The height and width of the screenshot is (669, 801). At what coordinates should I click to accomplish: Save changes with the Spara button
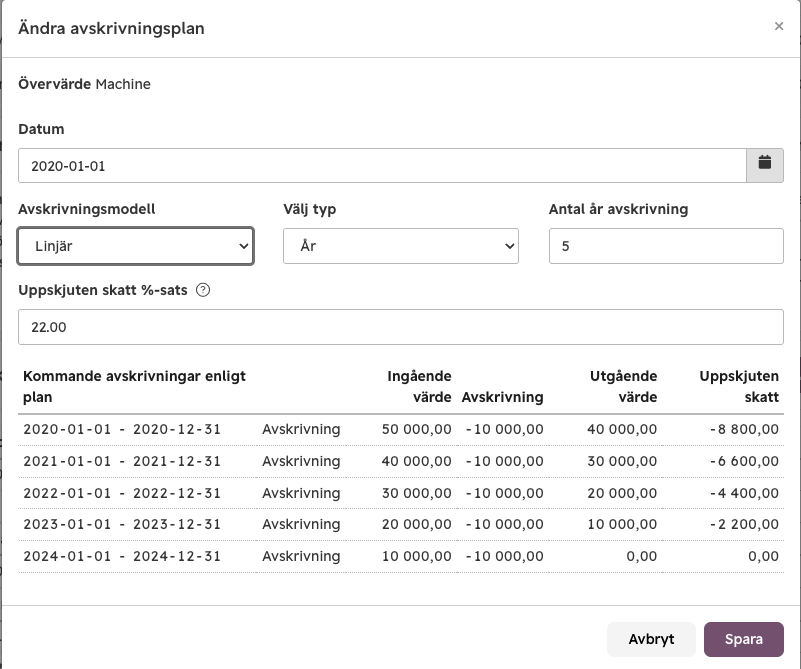pos(744,639)
